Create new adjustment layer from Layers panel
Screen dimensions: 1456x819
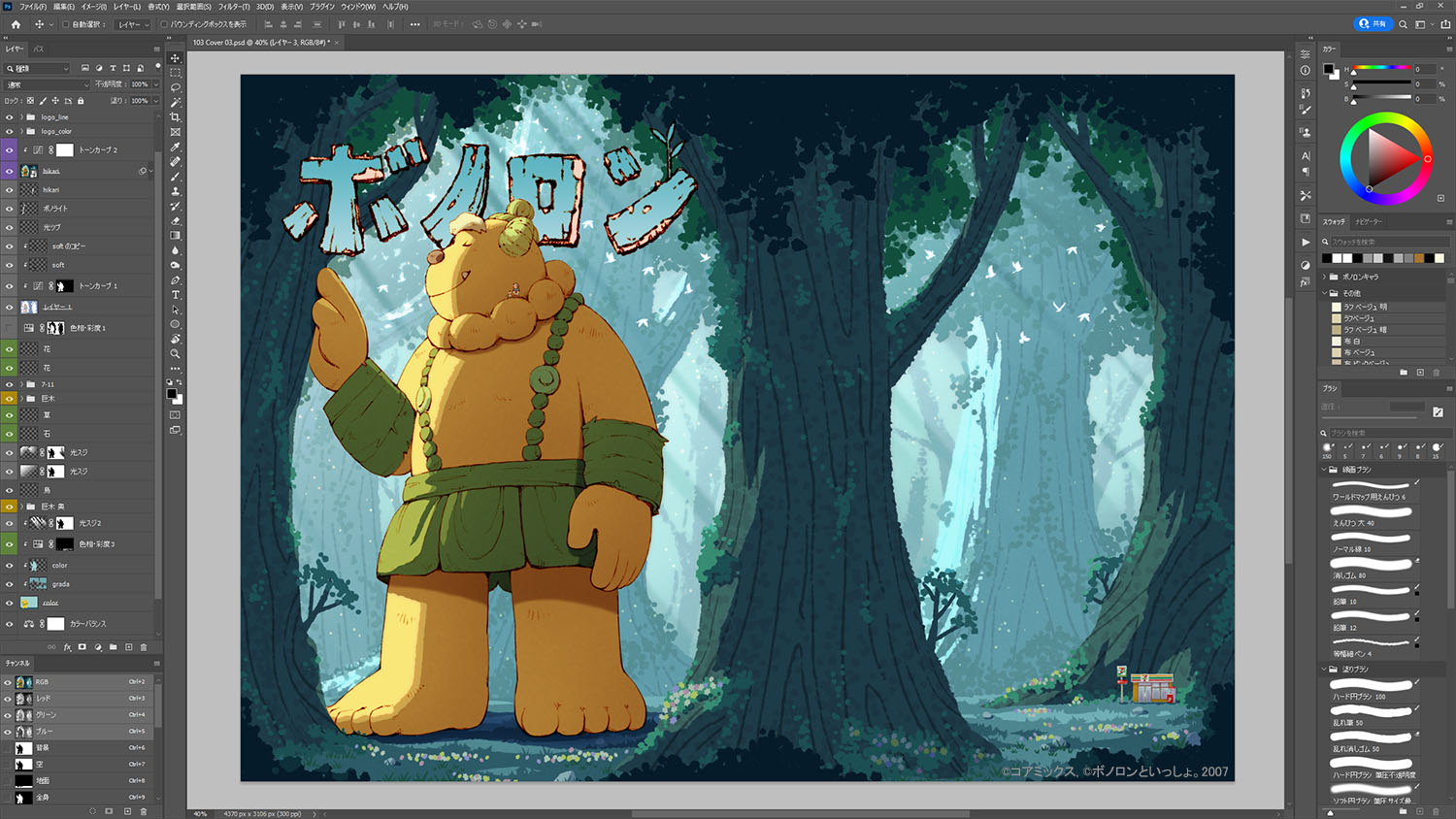98,647
